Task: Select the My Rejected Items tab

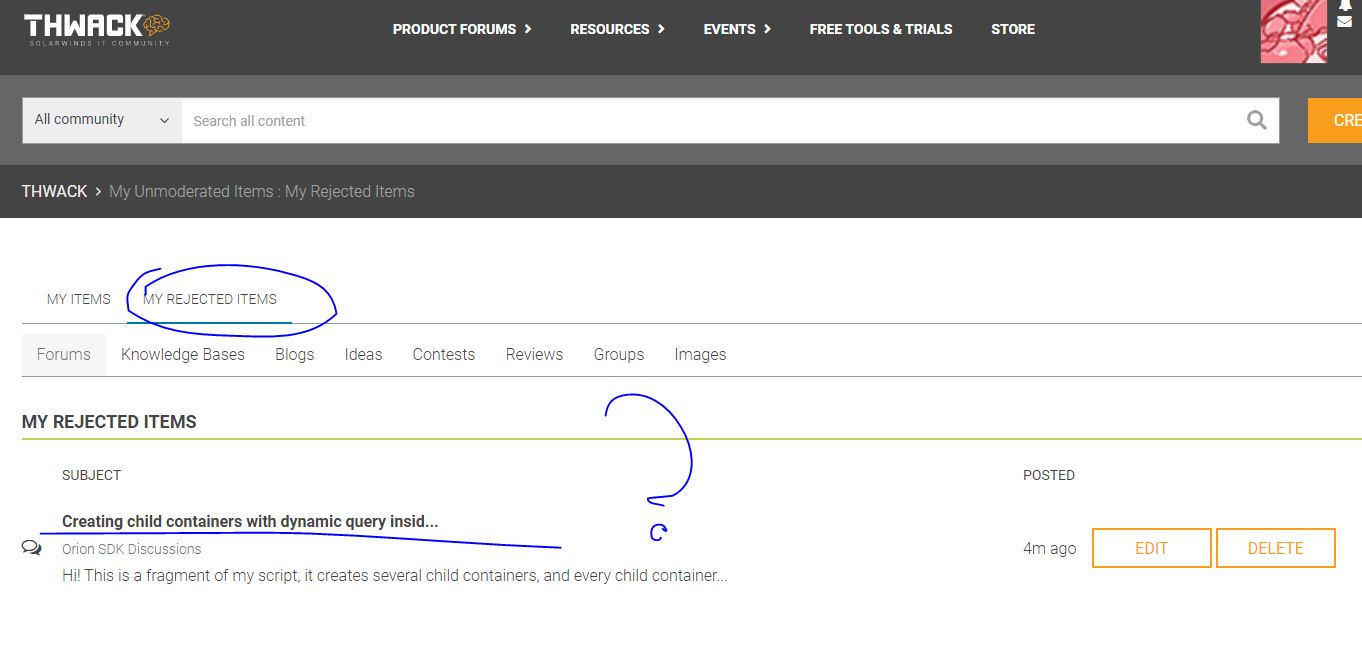Action: 210,299
